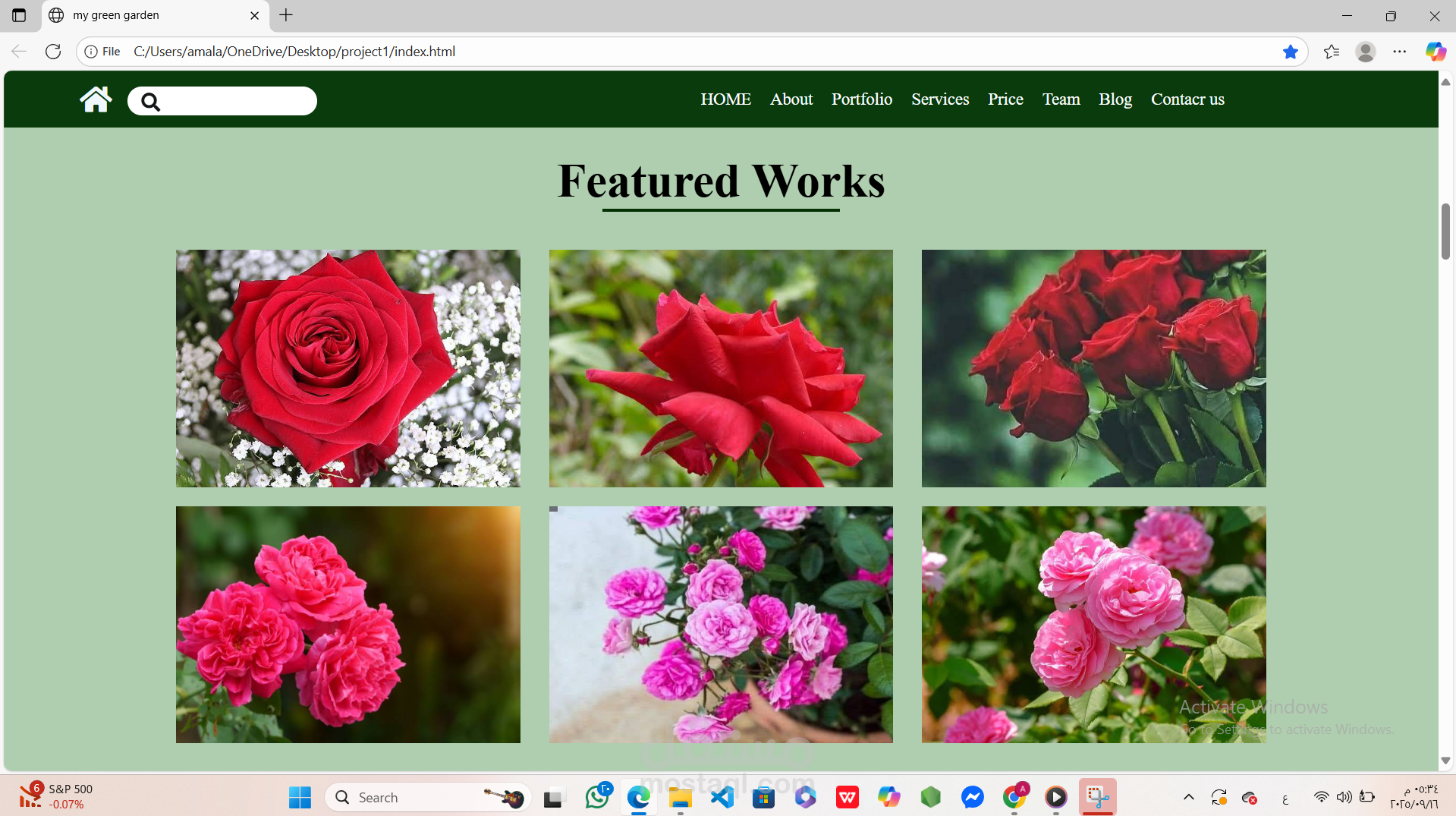1456x816 pixels.
Task: Open the Microsoft 365 app on taskbar
Action: [x=806, y=797]
